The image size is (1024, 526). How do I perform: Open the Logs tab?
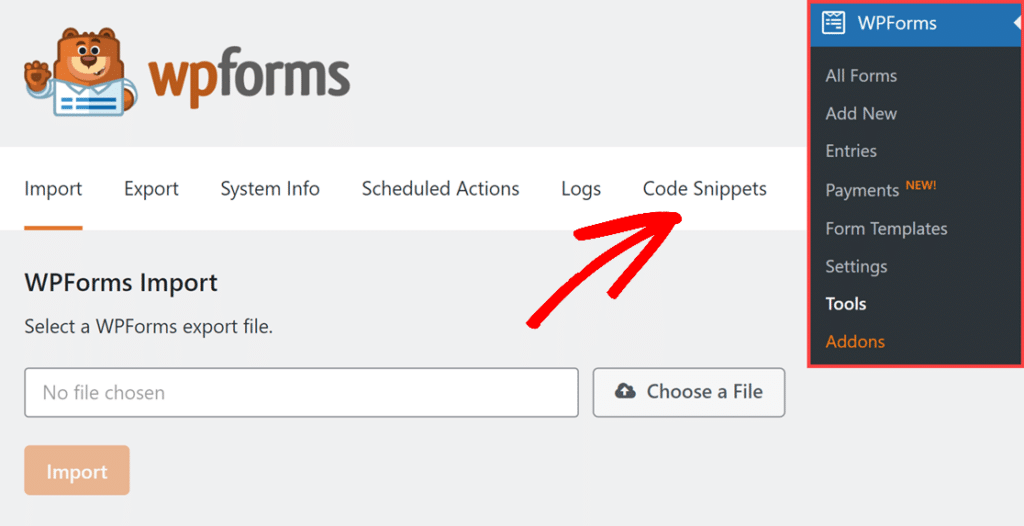point(581,189)
